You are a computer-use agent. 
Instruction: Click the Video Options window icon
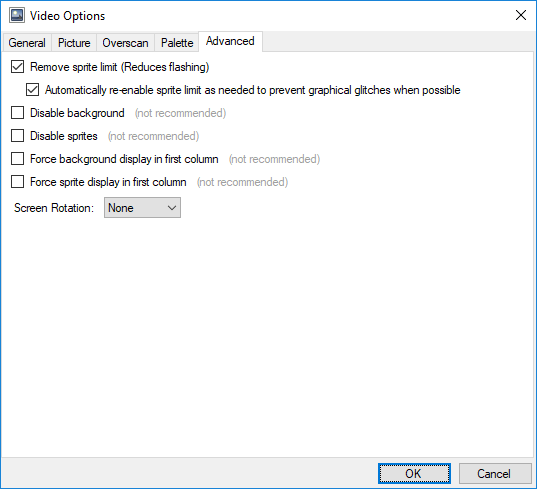click(x=17, y=15)
